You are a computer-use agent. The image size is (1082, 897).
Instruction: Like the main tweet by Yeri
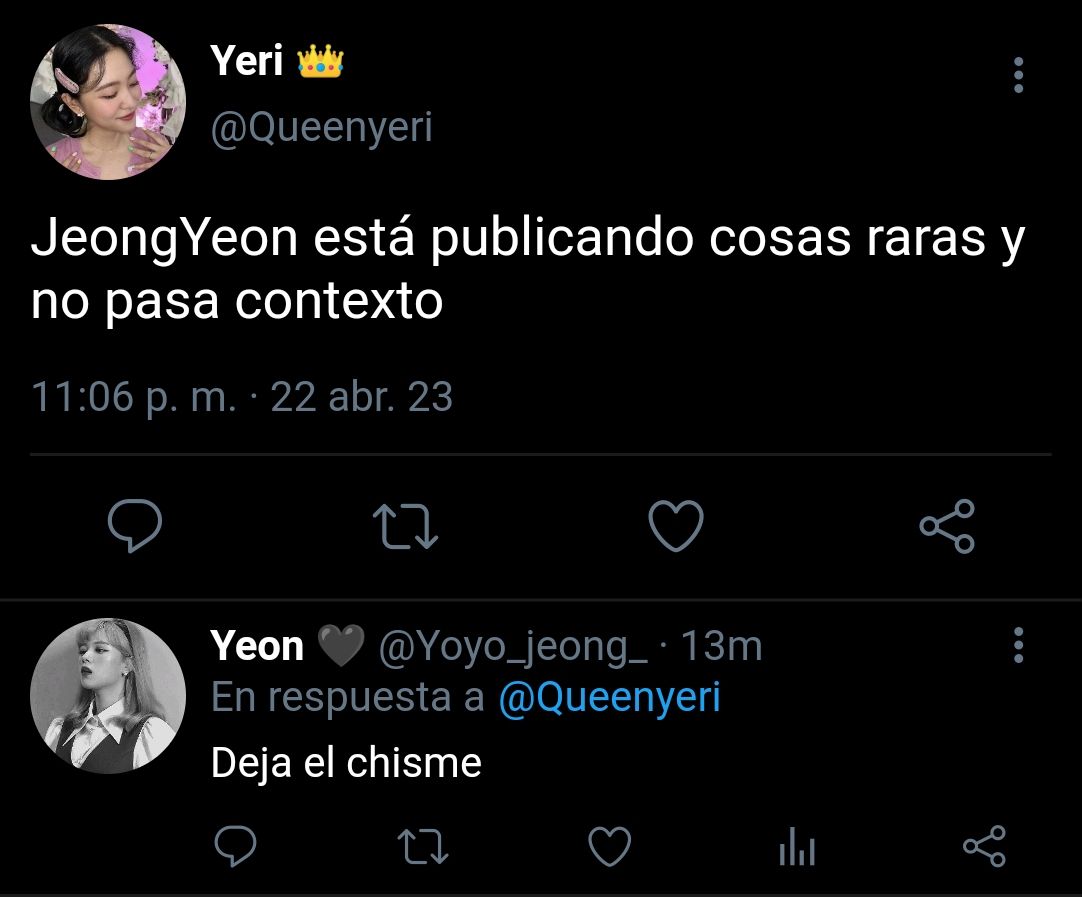[x=676, y=526]
